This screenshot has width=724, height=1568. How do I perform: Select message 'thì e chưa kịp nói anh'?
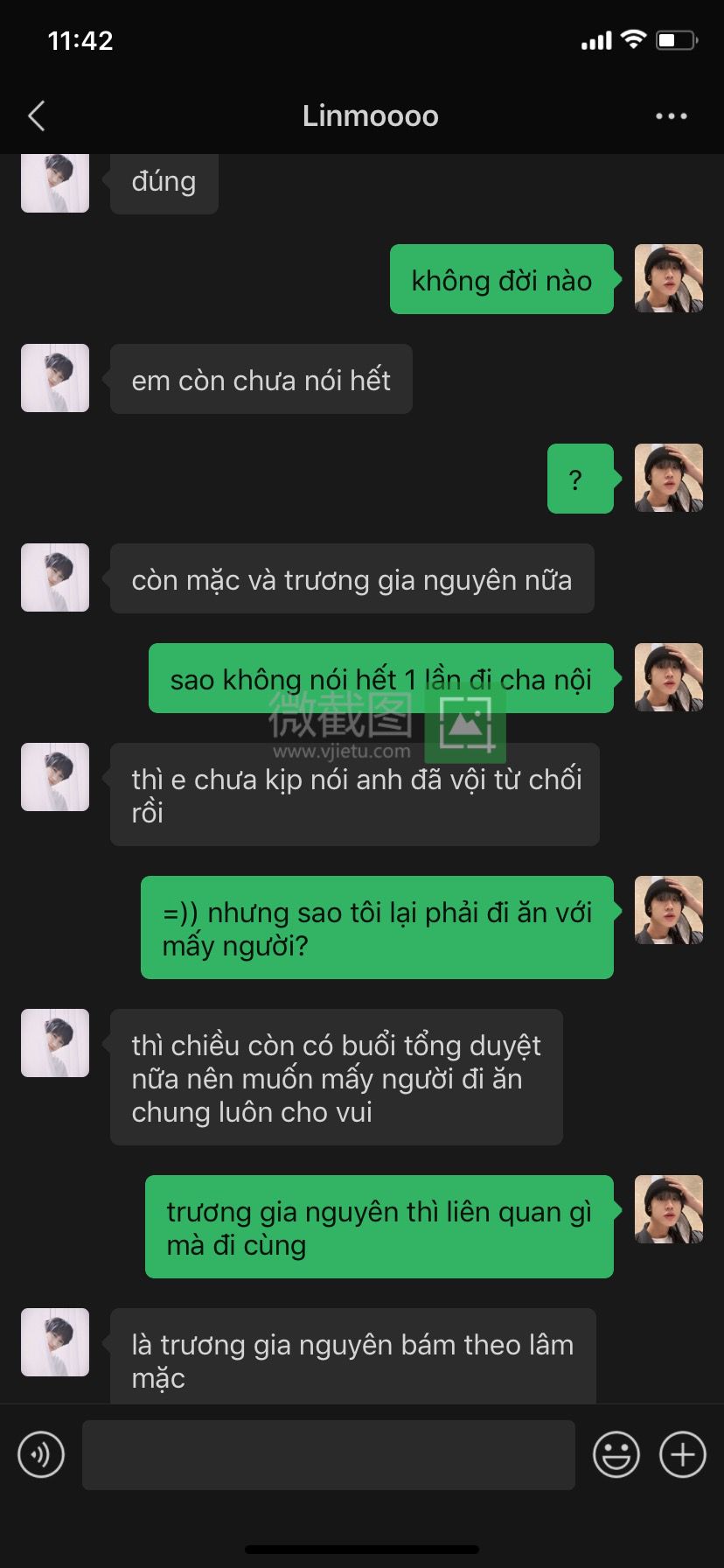point(354,794)
